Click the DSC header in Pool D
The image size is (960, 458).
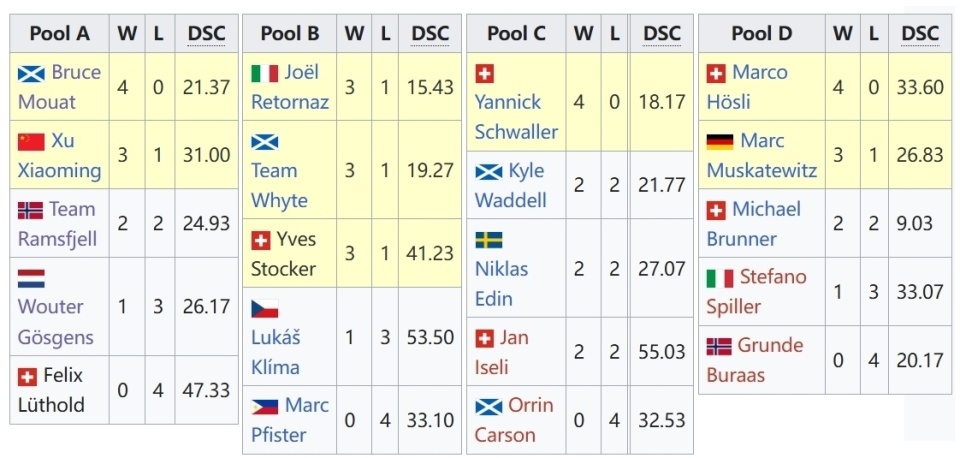(920, 33)
